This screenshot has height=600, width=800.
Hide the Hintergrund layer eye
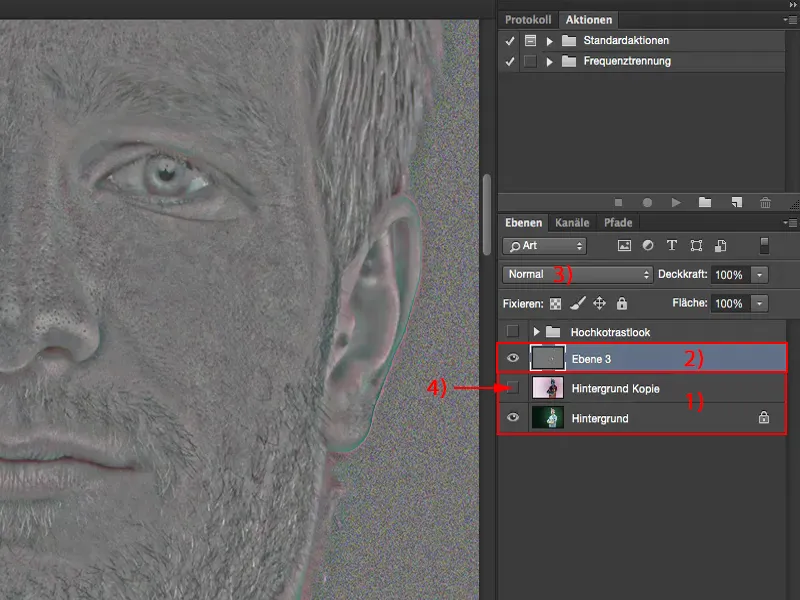click(513, 417)
